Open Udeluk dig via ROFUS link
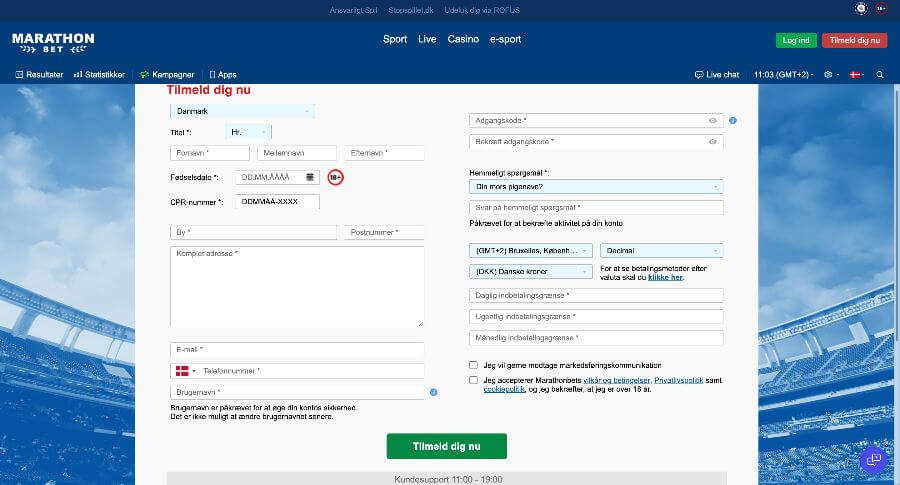 point(482,10)
